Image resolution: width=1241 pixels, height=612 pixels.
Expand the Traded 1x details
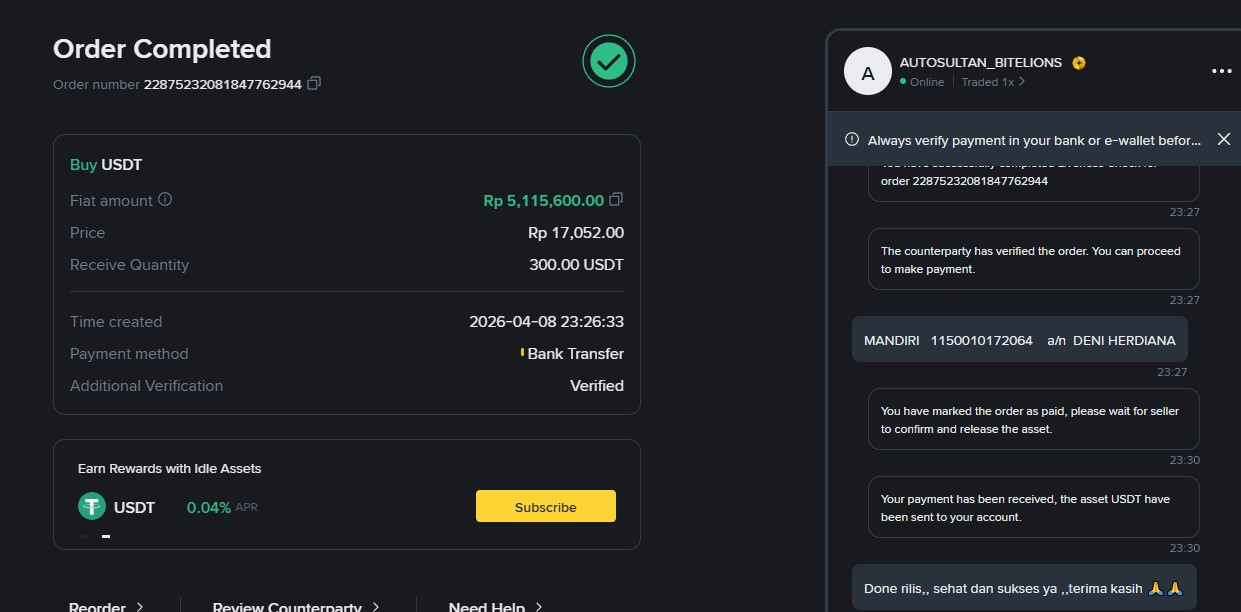[x=993, y=82]
